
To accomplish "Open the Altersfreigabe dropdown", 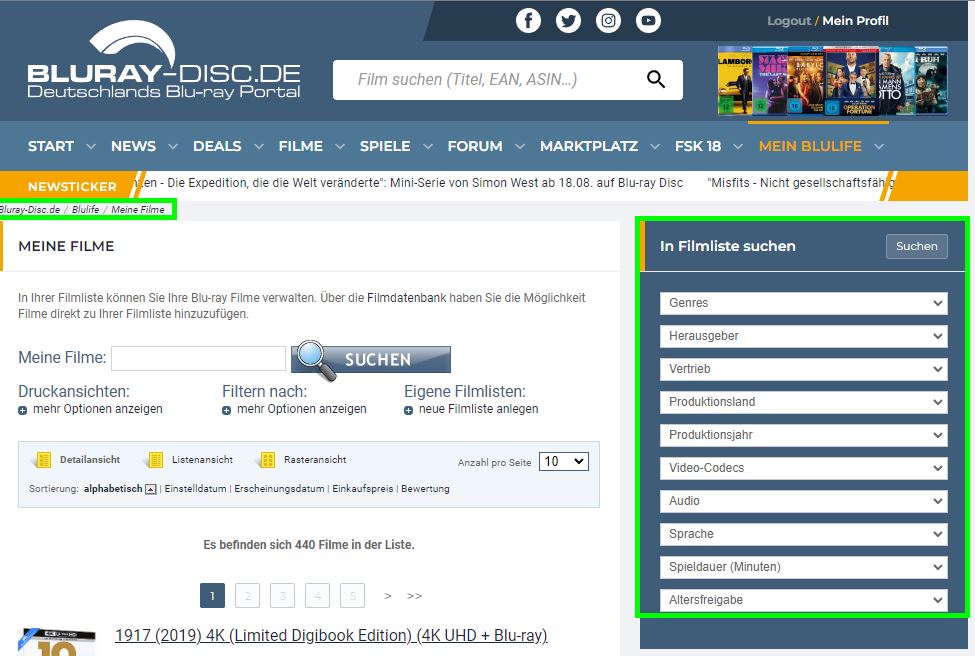I will click(803, 599).
